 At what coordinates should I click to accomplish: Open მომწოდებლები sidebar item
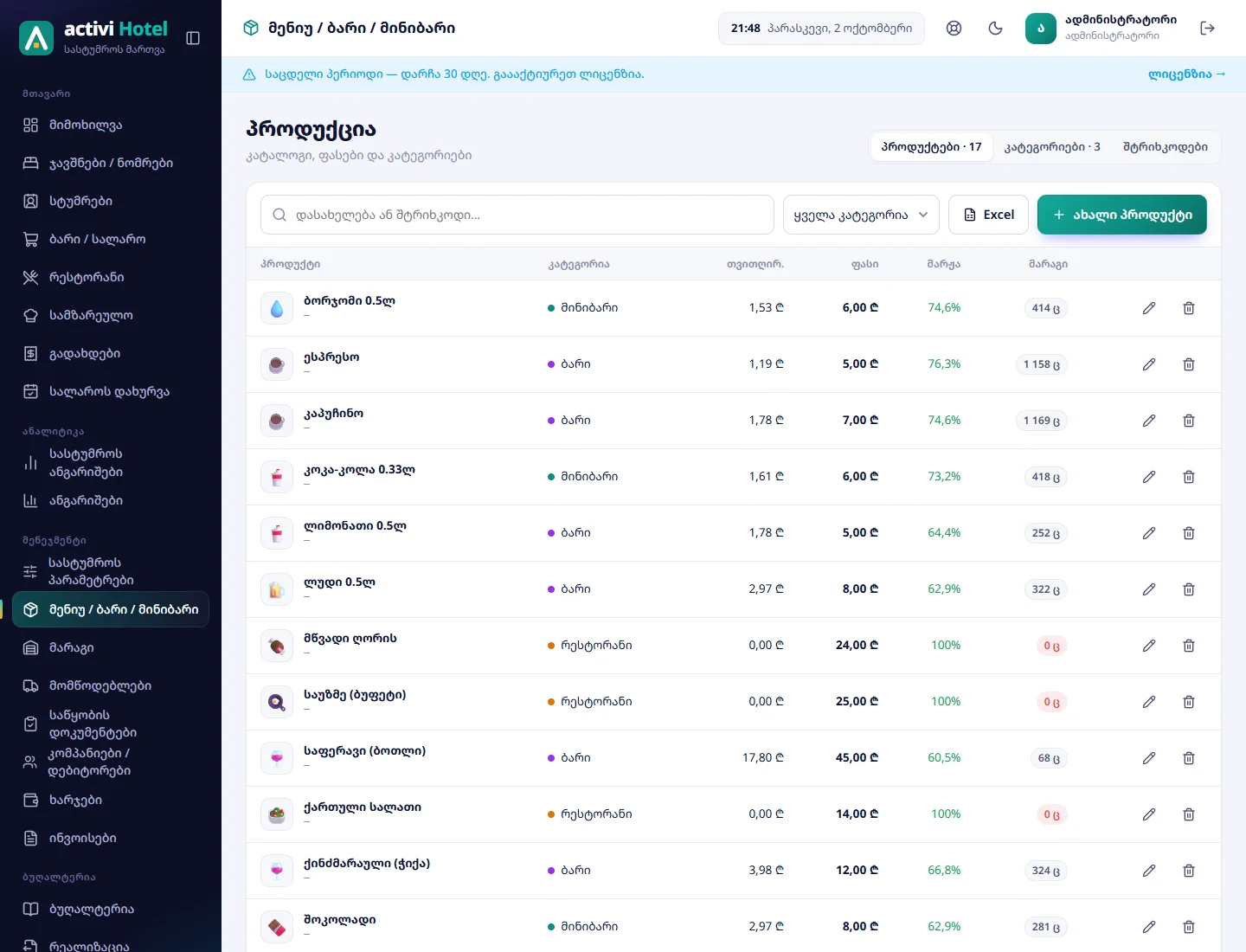click(x=111, y=685)
